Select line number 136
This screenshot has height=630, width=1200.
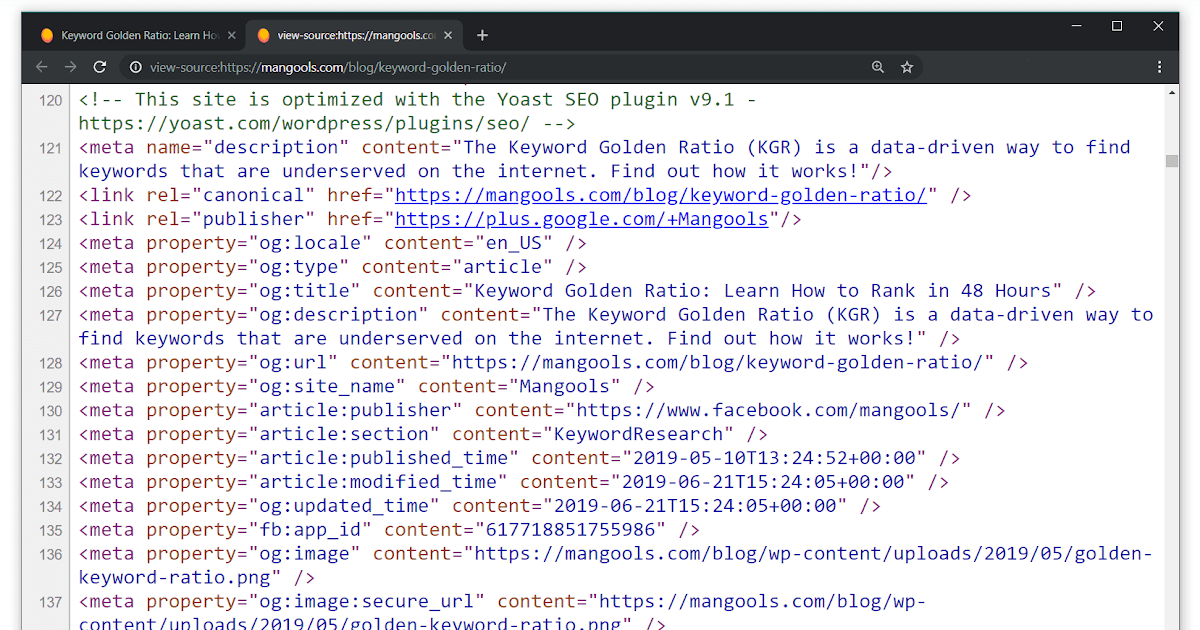point(50,555)
